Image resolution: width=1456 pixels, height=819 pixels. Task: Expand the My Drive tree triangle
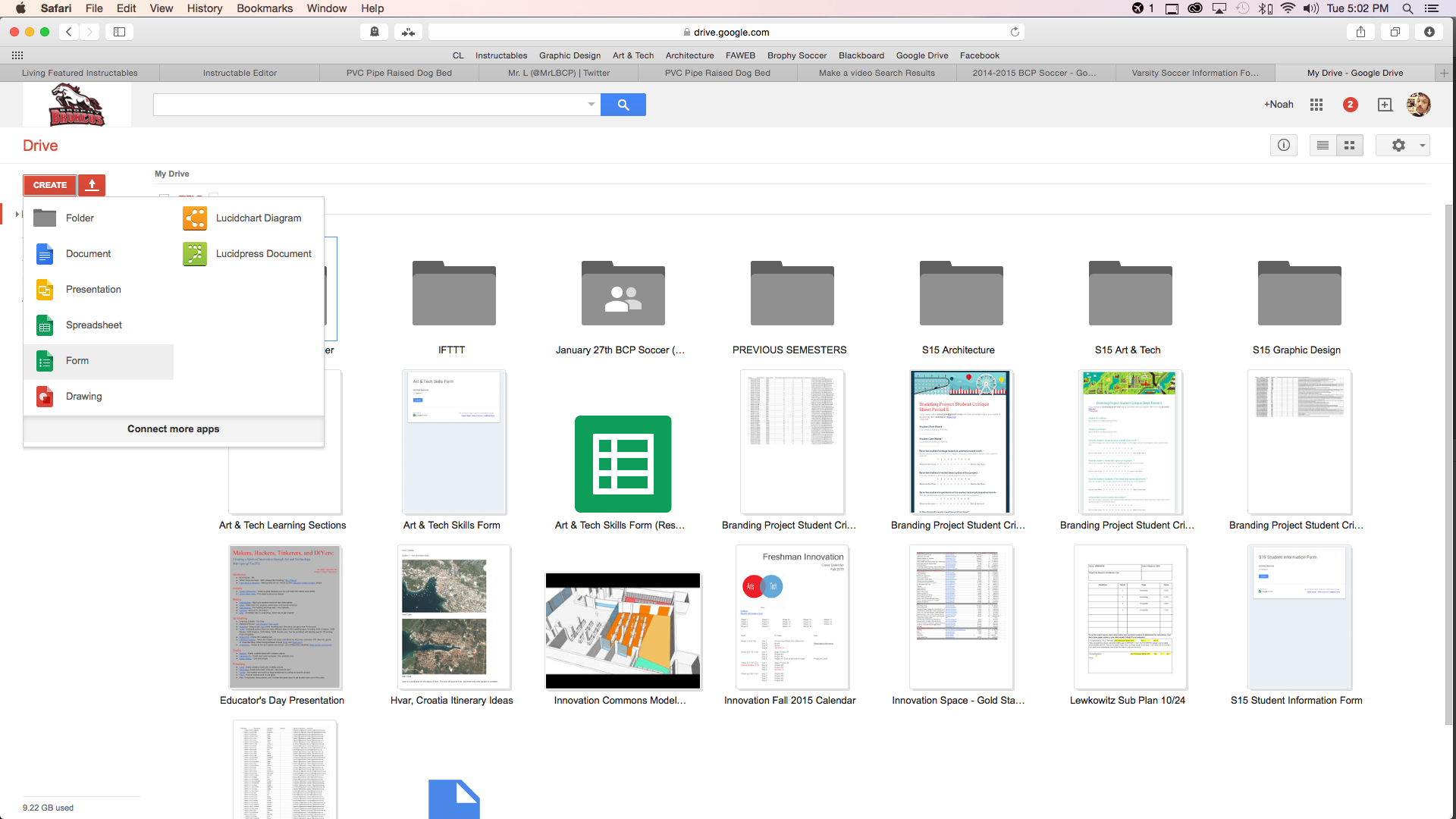tap(17, 215)
